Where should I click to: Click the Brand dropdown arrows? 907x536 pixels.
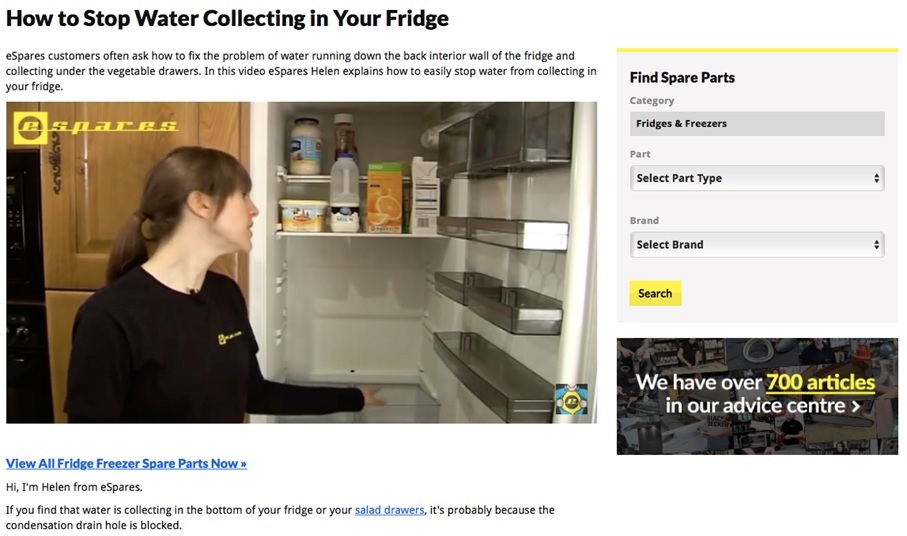(x=876, y=245)
